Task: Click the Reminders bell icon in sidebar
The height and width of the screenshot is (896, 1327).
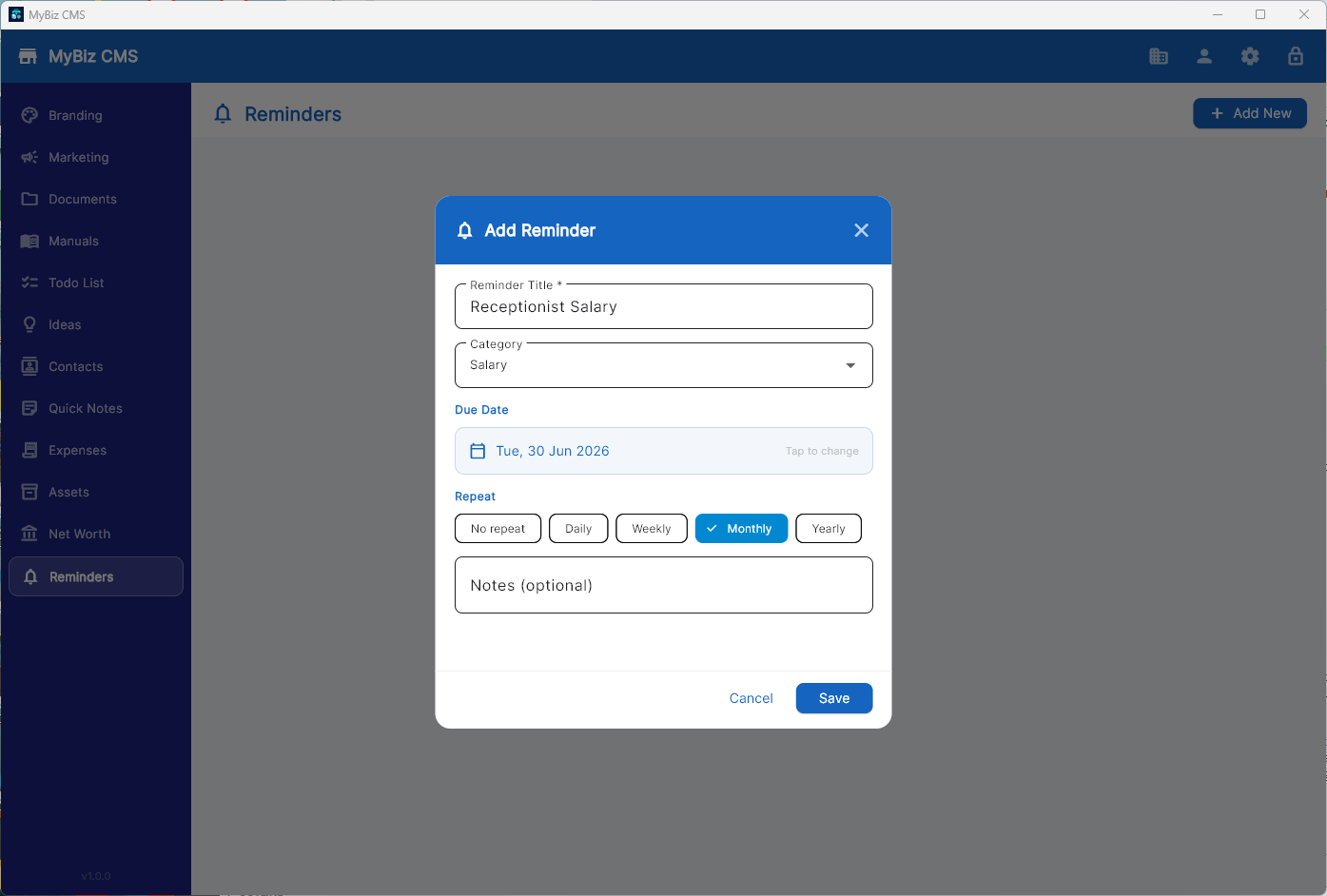Action: (30, 576)
